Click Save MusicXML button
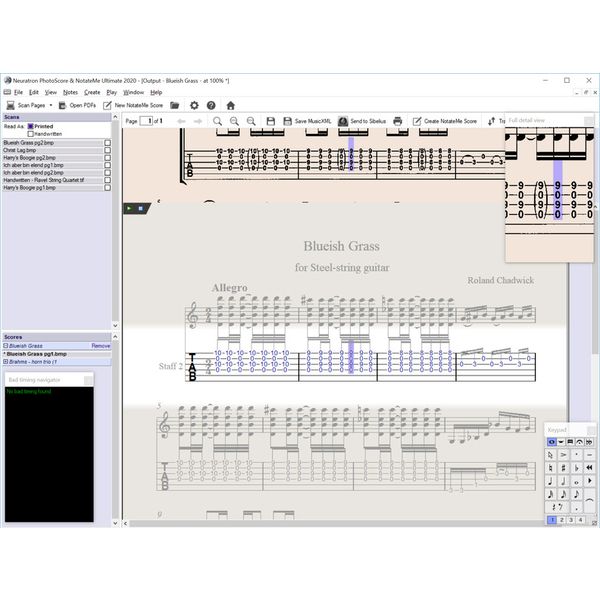This screenshot has height=600, width=600. click(x=307, y=121)
